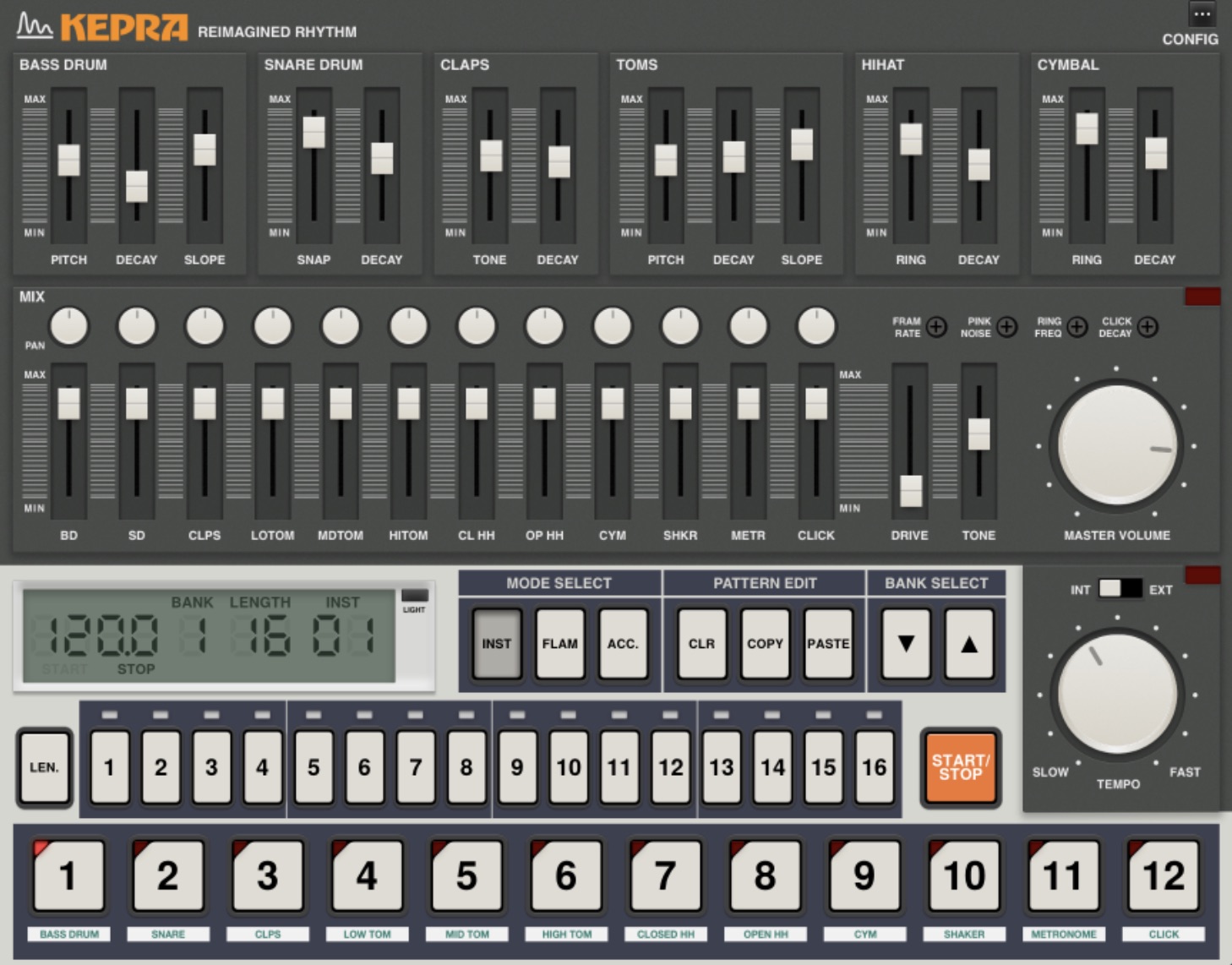
Task: Trigger pad 6 HIGH TOM
Action: tap(566, 875)
